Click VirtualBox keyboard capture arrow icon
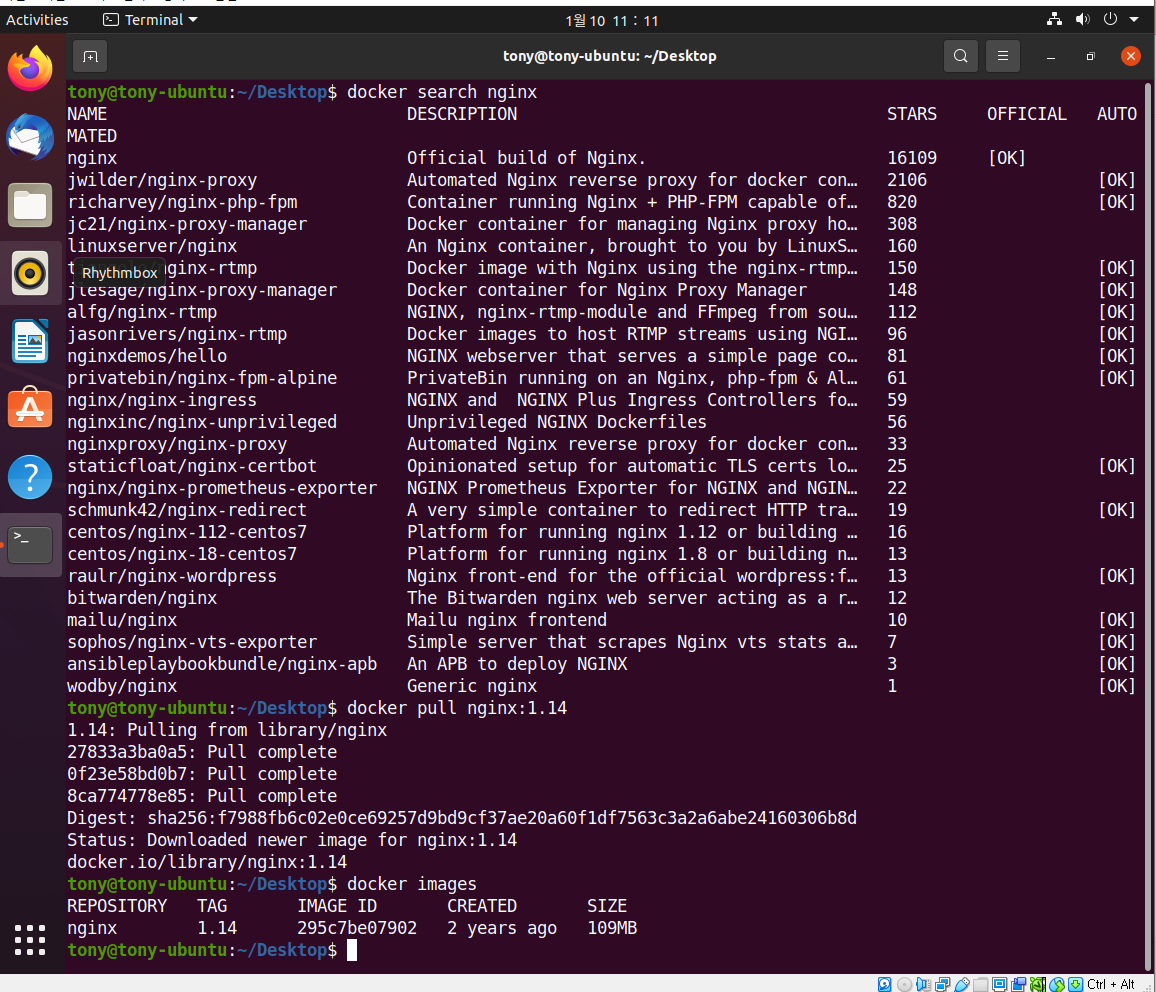 tap(1076, 984)
